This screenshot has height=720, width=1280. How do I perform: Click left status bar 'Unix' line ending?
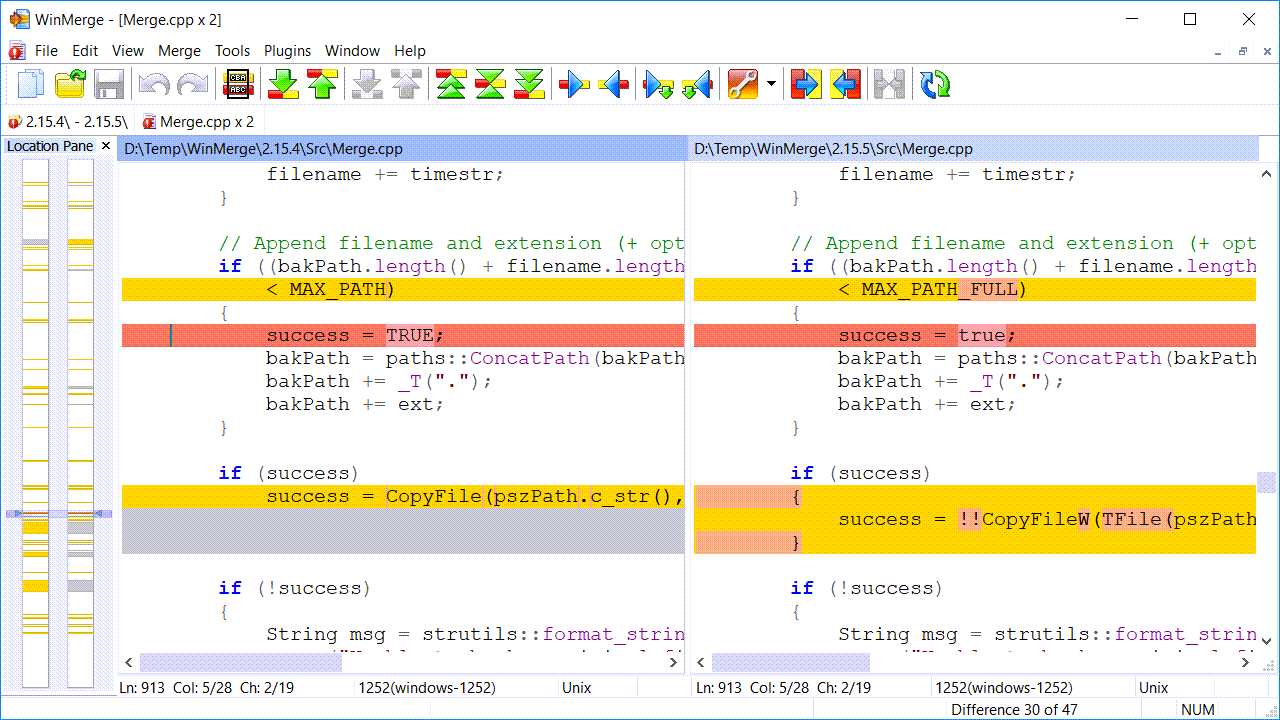(577, 688)
